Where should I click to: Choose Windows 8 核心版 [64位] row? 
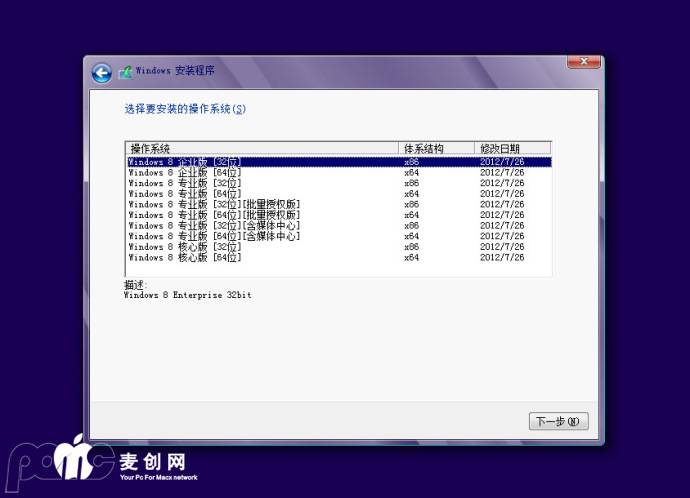point(185,258)
